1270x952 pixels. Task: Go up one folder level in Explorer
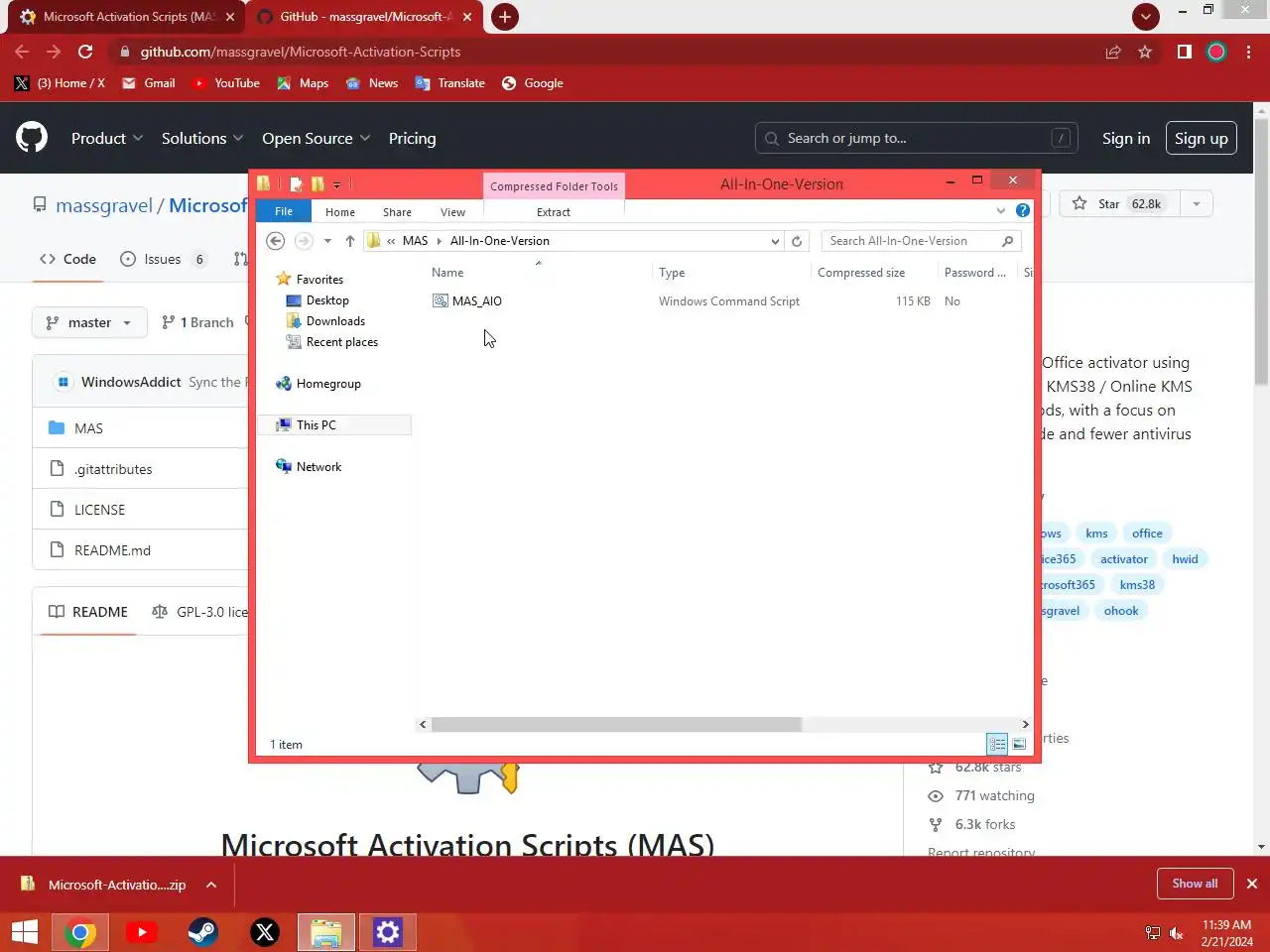click(350, 241)
